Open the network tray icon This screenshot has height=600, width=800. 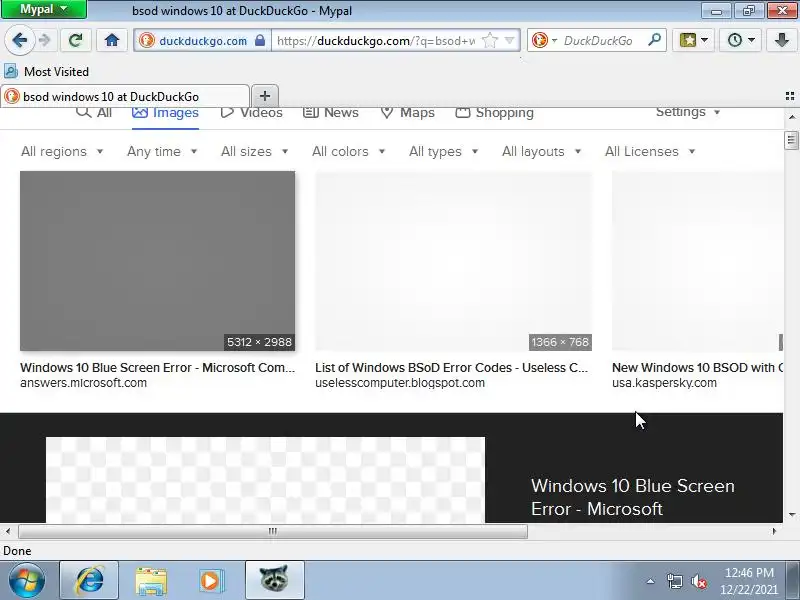(x=674, y=581)
